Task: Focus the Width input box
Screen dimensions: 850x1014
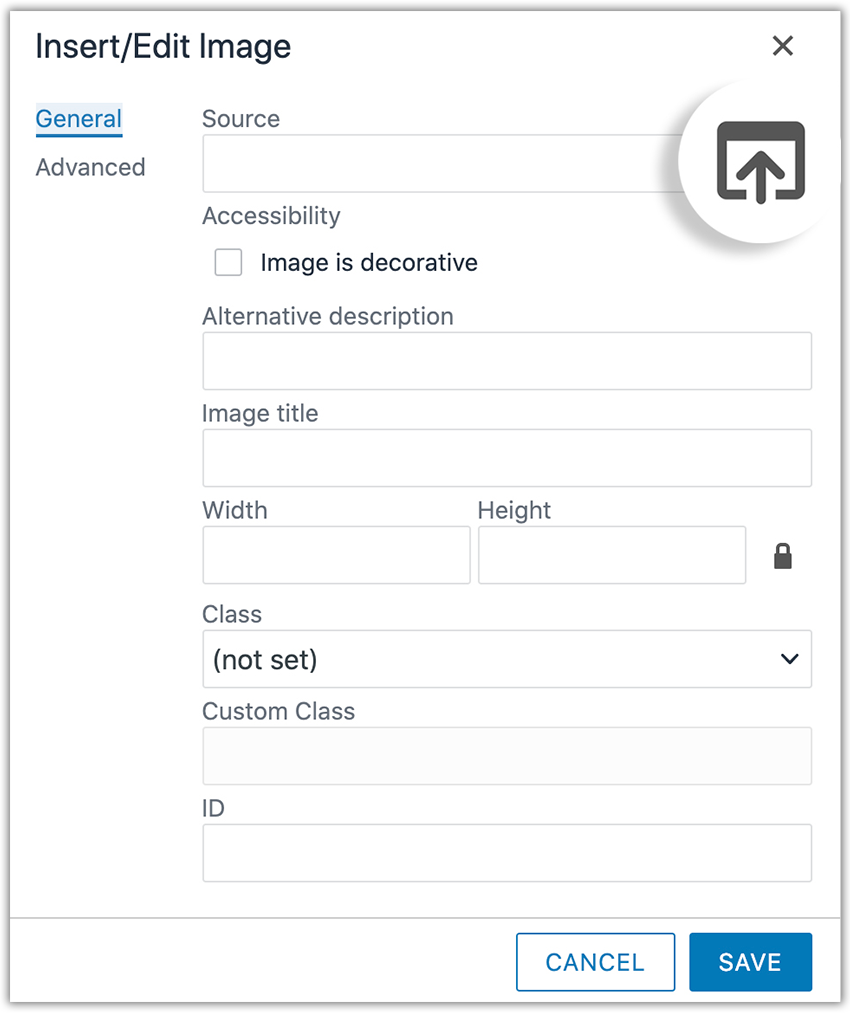Action: (336, 555)
